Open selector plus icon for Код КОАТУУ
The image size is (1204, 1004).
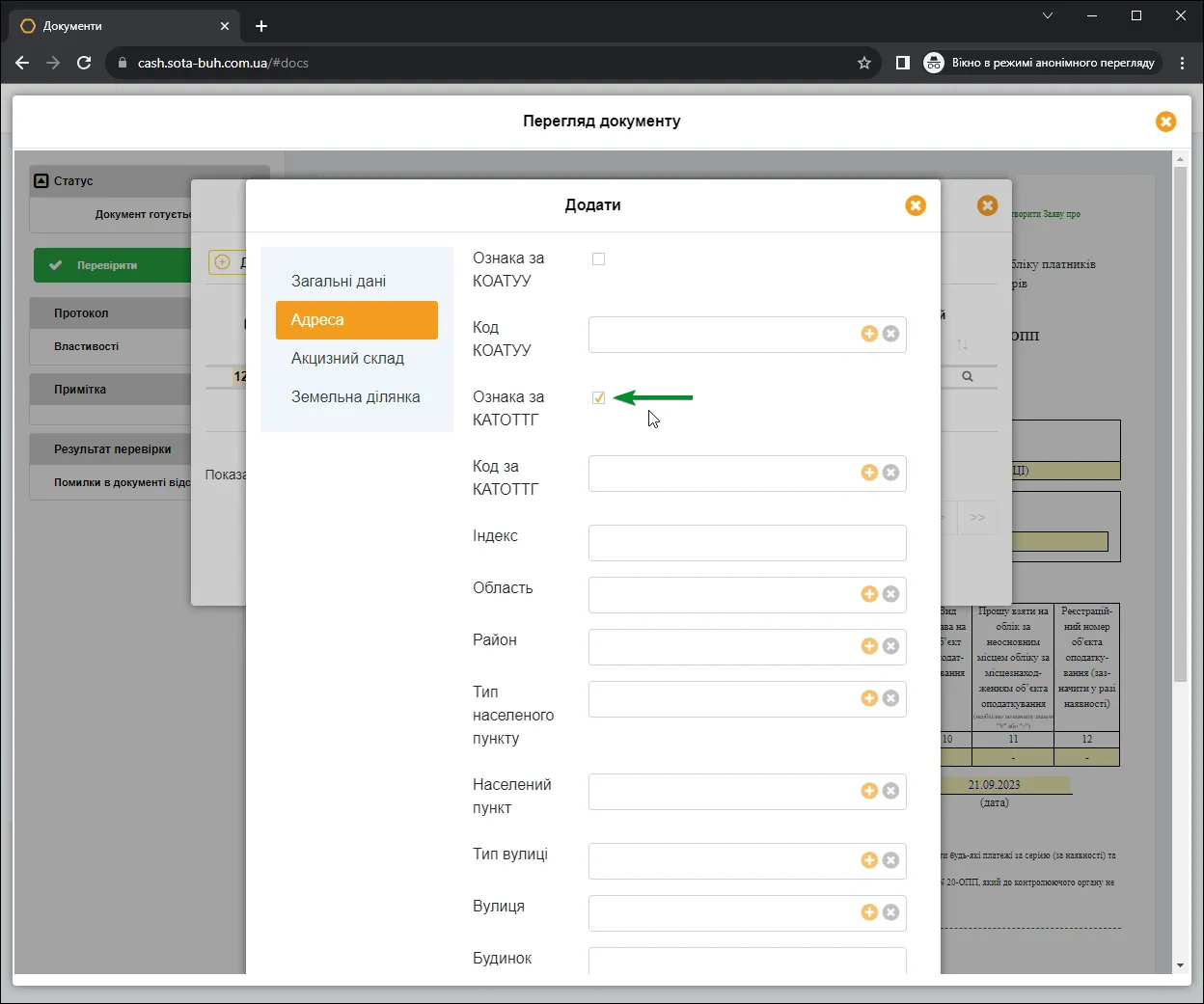(x=869, y=334)
